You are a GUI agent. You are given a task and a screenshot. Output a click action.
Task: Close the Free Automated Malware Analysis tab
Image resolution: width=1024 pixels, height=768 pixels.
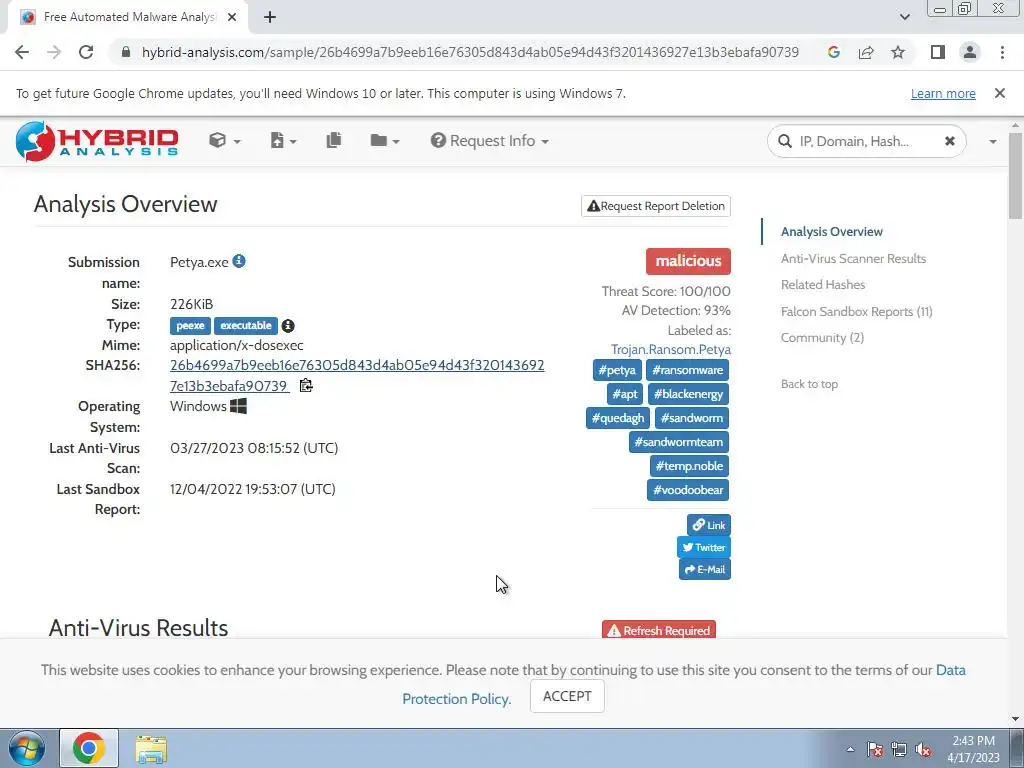coord(232,18)
